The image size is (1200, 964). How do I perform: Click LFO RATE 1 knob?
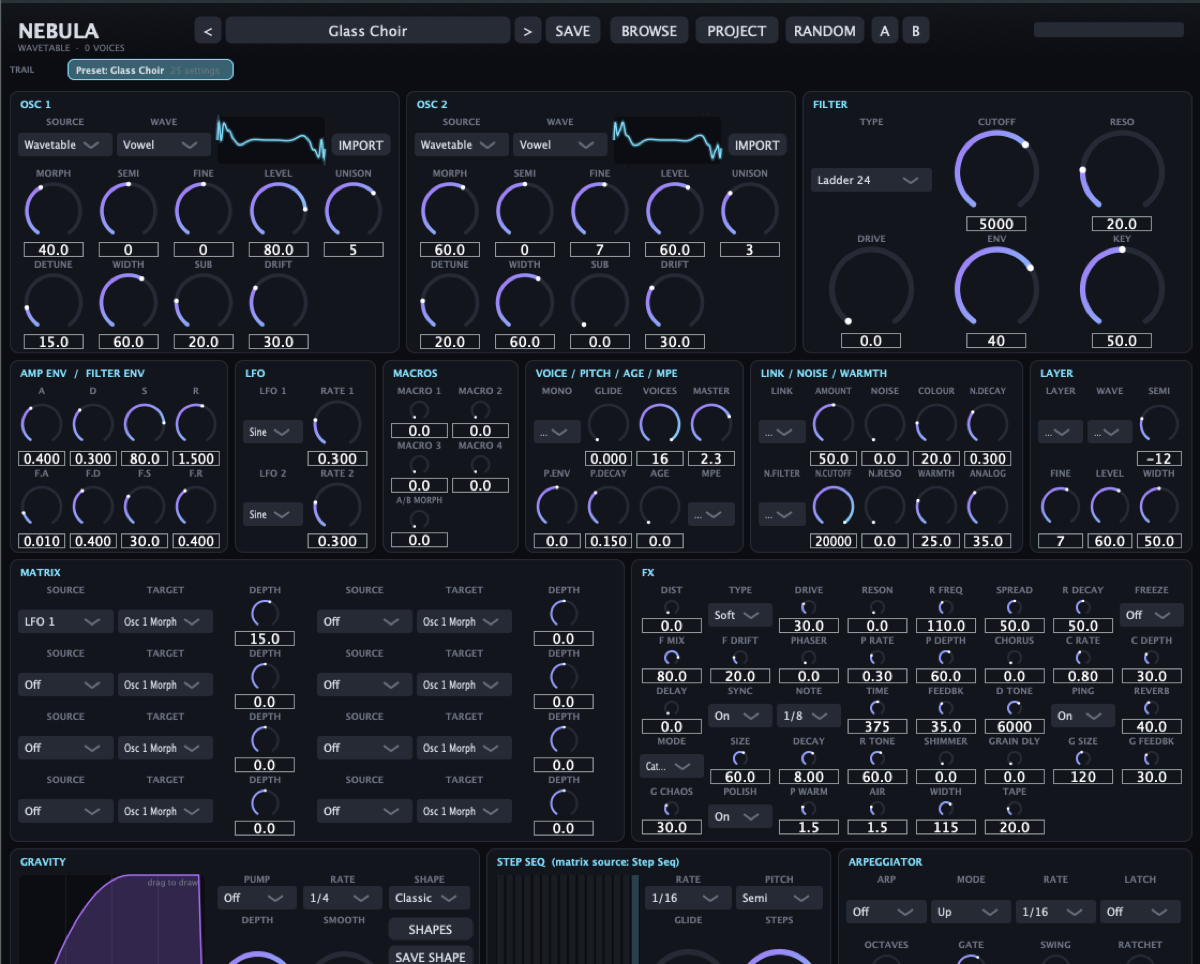(337, 424)
